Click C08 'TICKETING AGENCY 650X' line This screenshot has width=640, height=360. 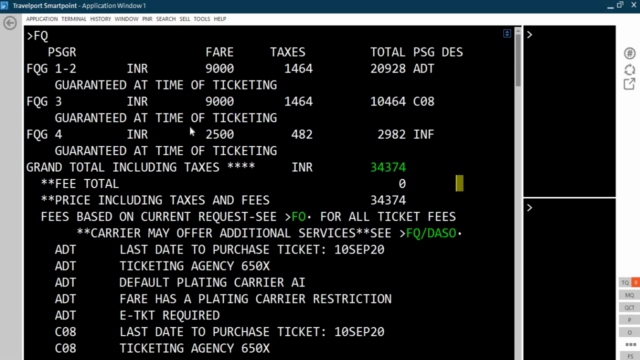[162, 348]
